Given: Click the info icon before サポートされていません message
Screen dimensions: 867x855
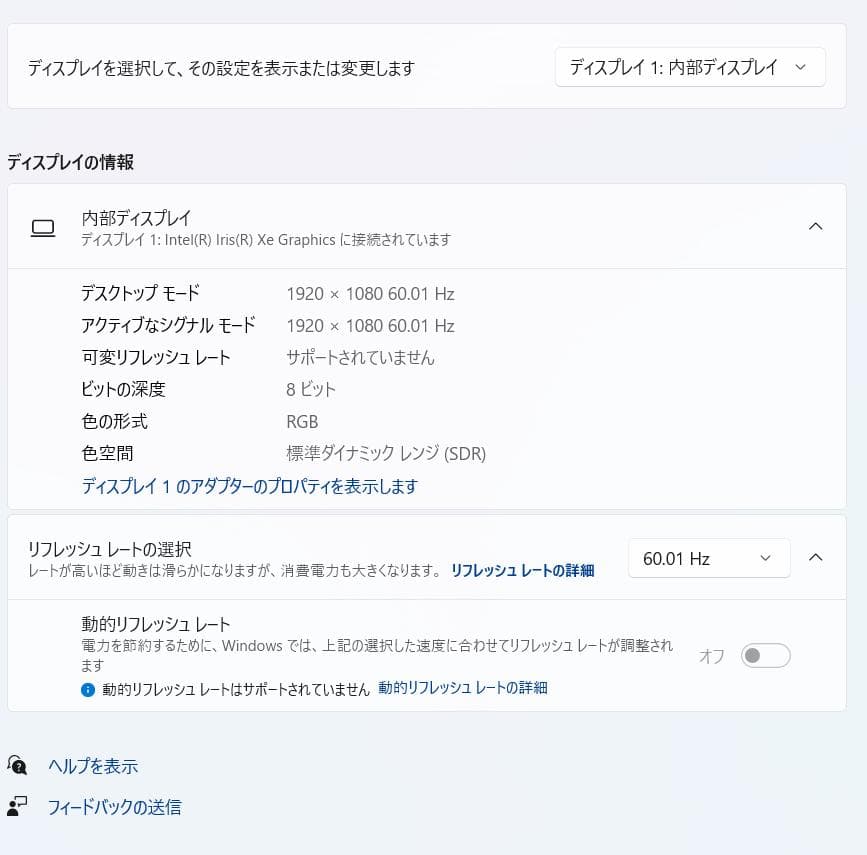Looking at the screenshot, I should pyautogui.click(x=88, y=688).
